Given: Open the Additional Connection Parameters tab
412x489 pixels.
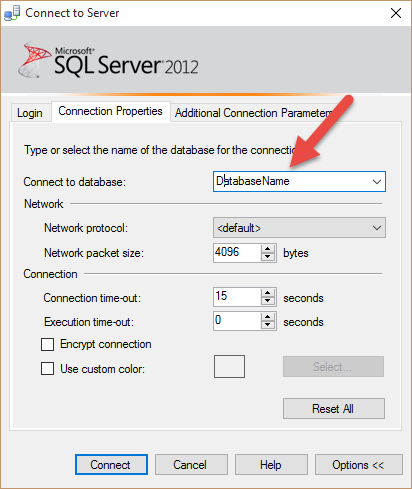Looking at the screenshot, I should click(253, 113).
